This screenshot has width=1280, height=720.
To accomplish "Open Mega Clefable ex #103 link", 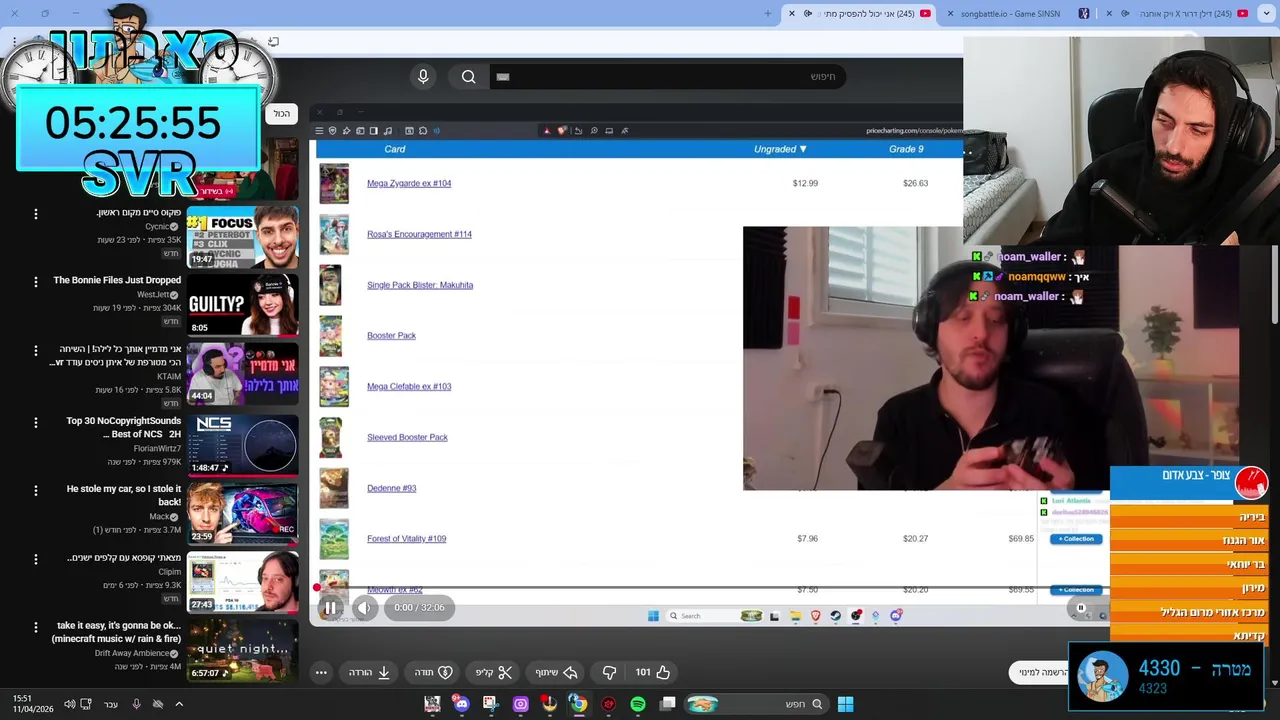I will coord(409,386).
